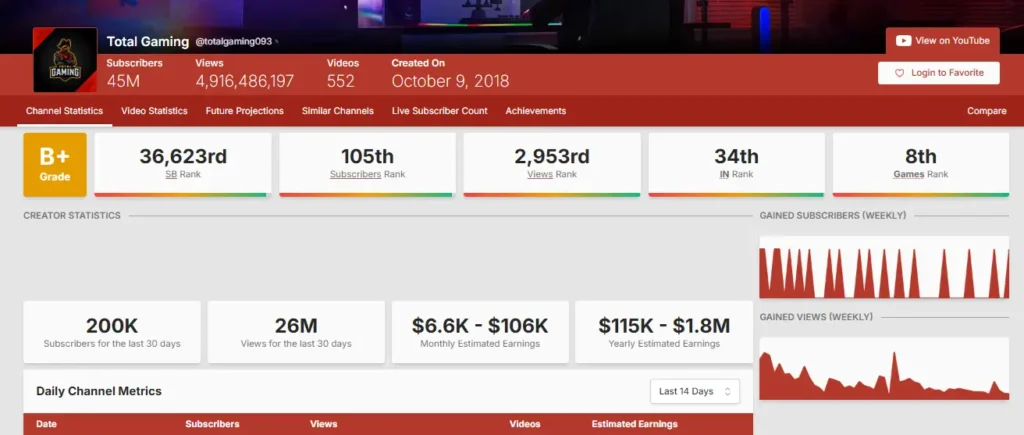Click the 2,953rd rank value

point(552,157)
